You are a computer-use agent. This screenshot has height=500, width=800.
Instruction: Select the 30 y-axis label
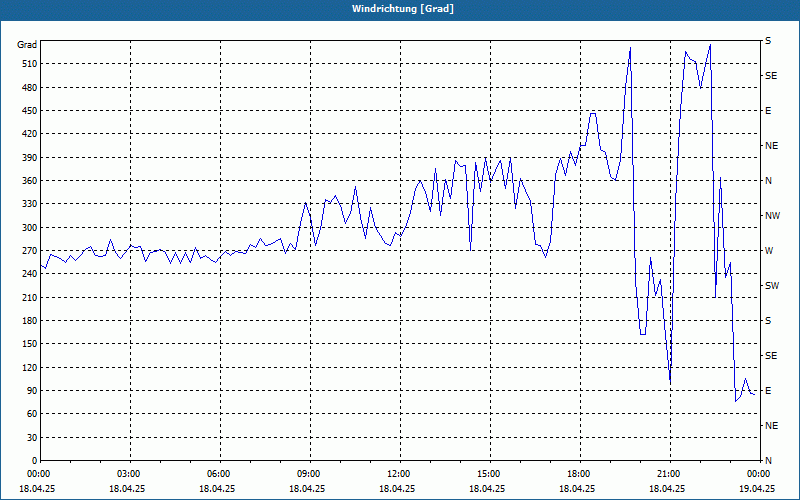32,438
